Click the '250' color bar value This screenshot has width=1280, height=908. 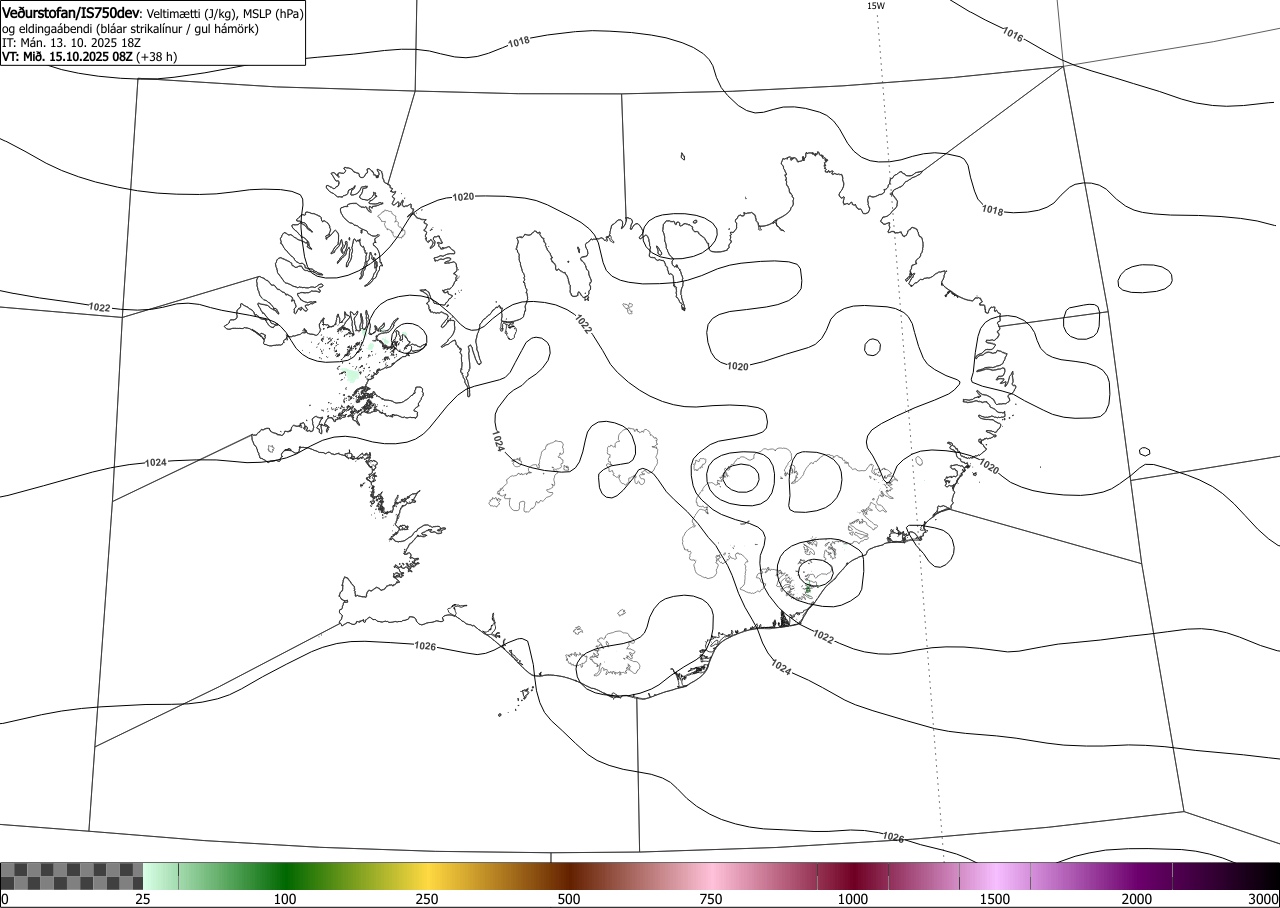(x=427, y=899)
